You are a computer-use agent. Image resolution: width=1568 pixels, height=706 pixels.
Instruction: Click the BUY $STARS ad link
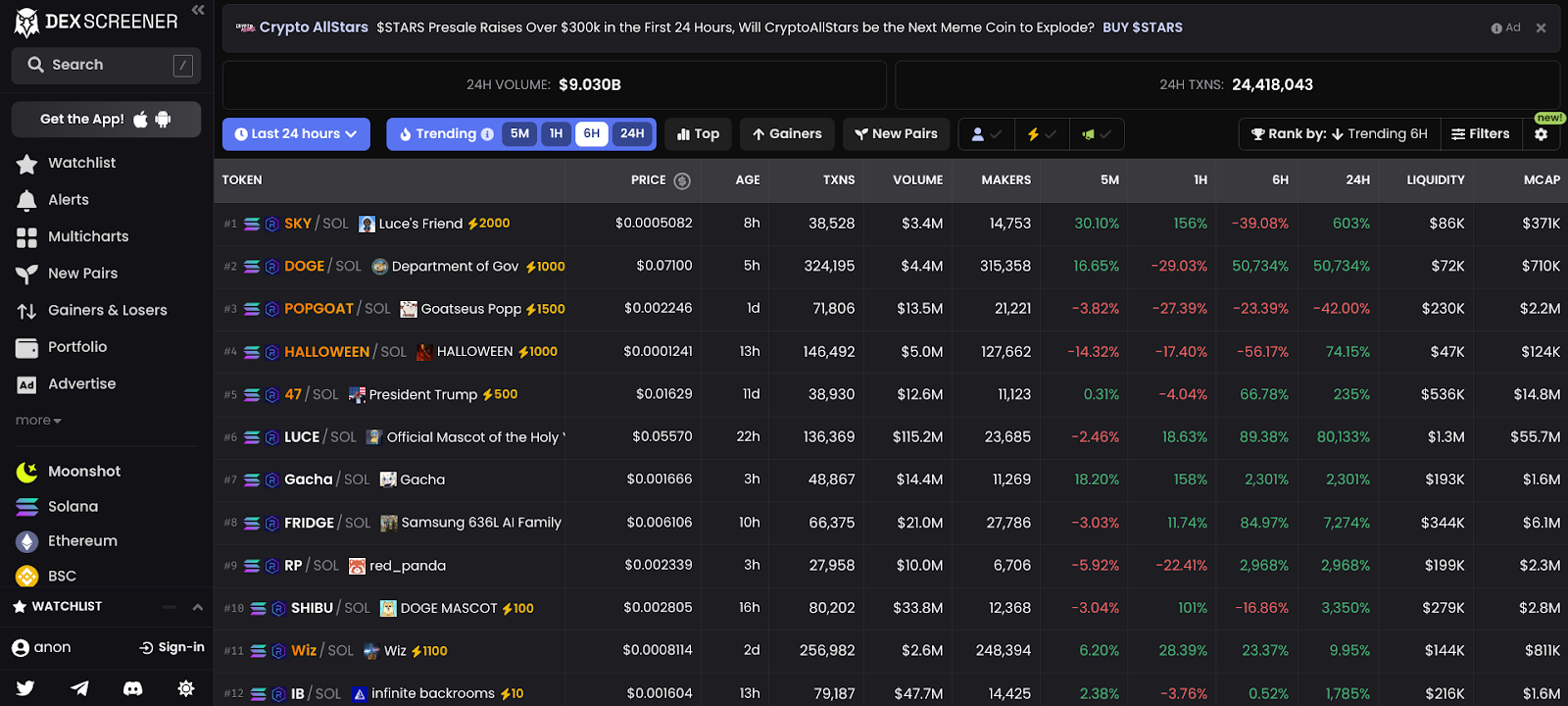coord(1143,27)
